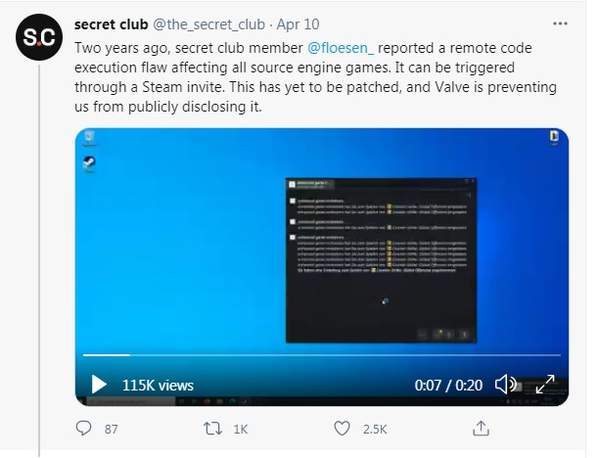Click the third checkbox in the dark Steam window

coord(293,237)
